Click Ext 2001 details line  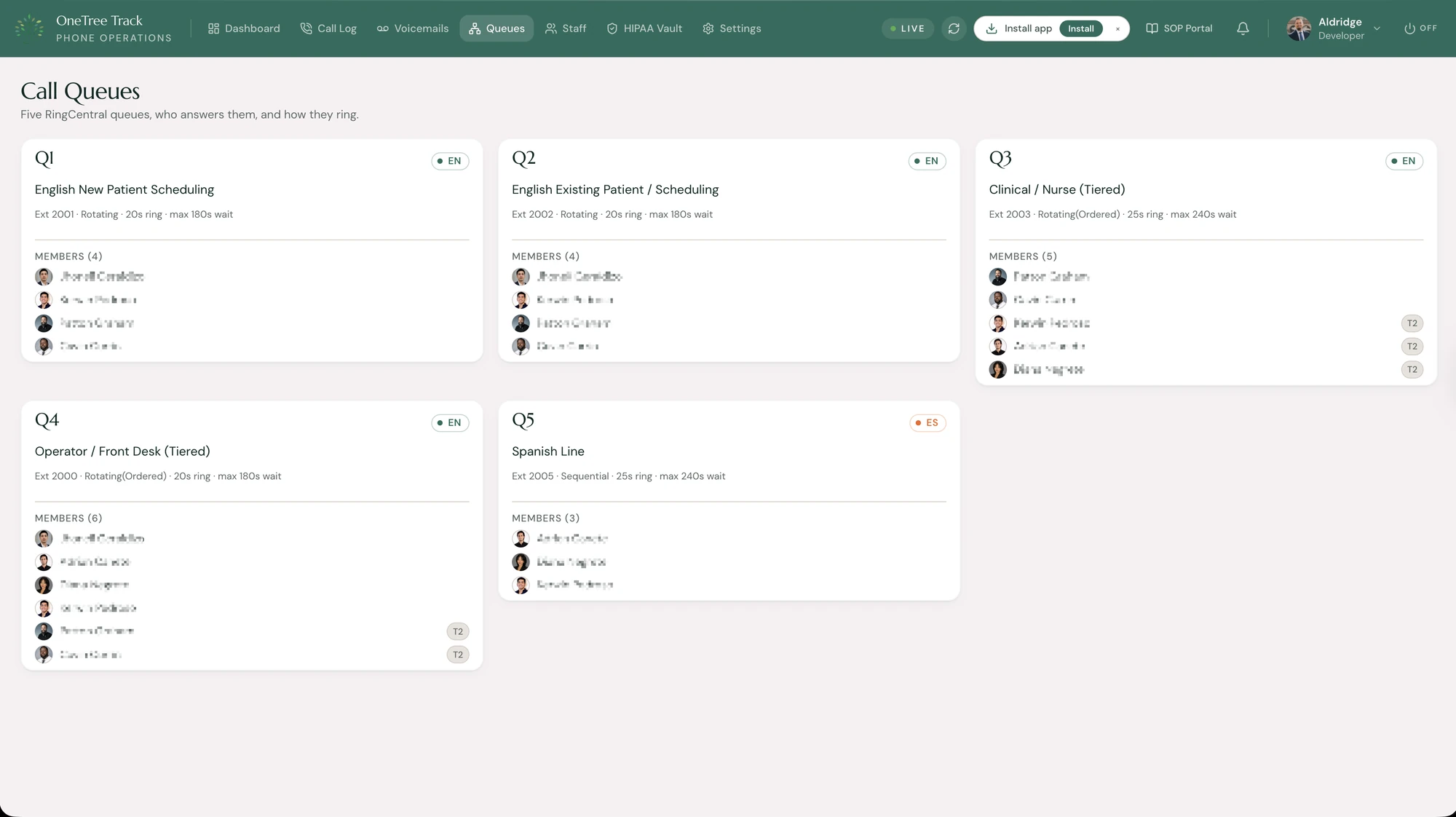tap(134, 214)
